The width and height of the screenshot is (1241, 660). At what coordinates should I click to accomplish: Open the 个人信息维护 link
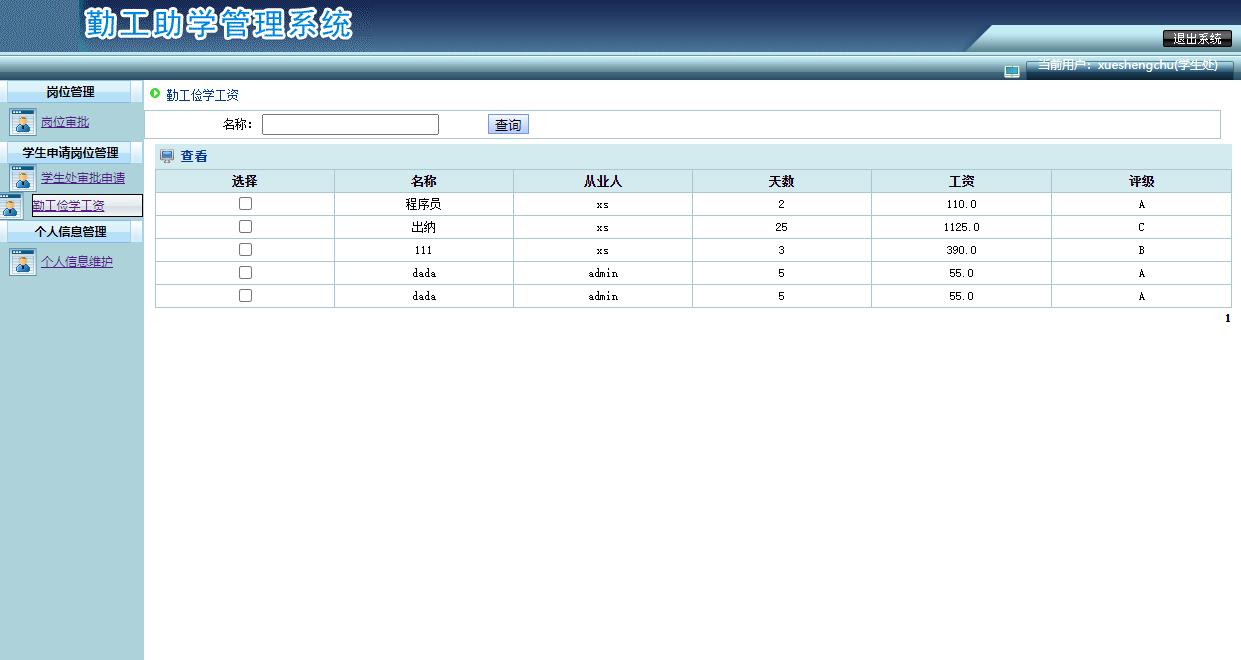pyautogui.click(x=76, y=261)
